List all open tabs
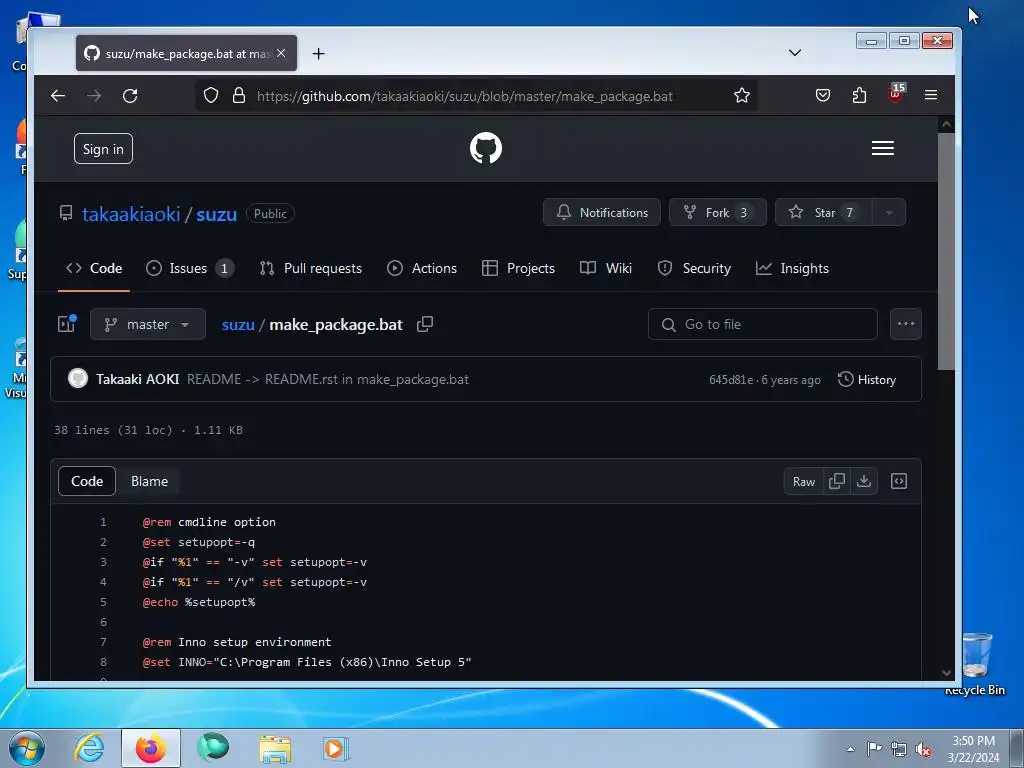The image size is (1024, 768). pos(795,53)
